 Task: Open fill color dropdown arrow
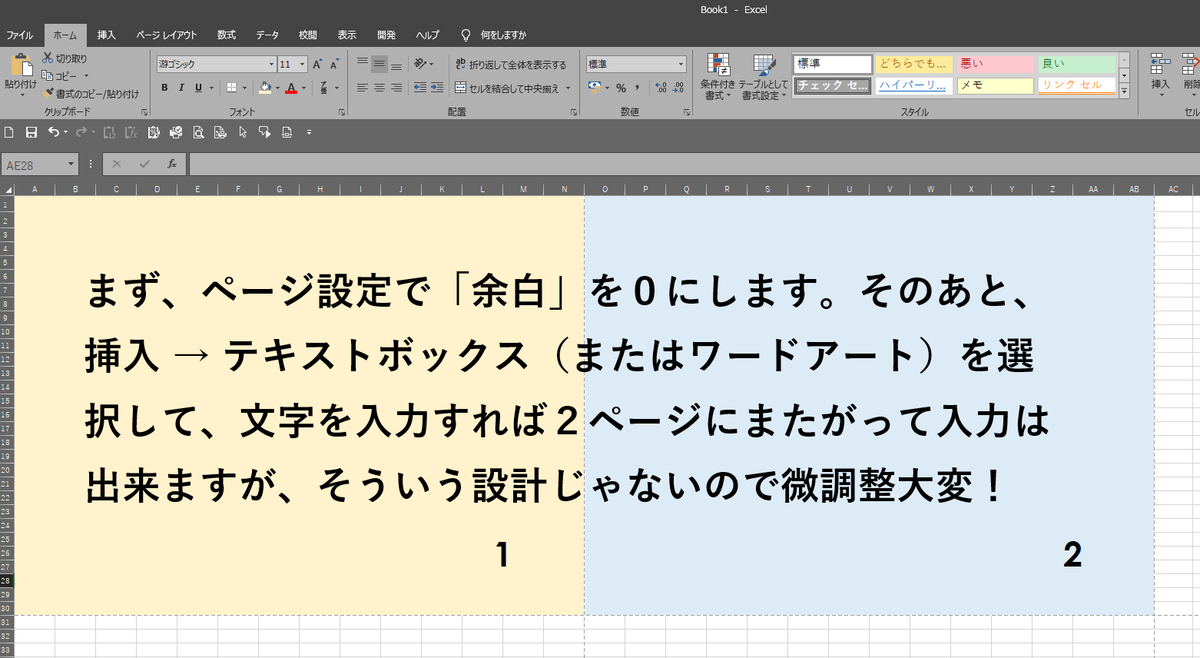(x=276, y=87)
